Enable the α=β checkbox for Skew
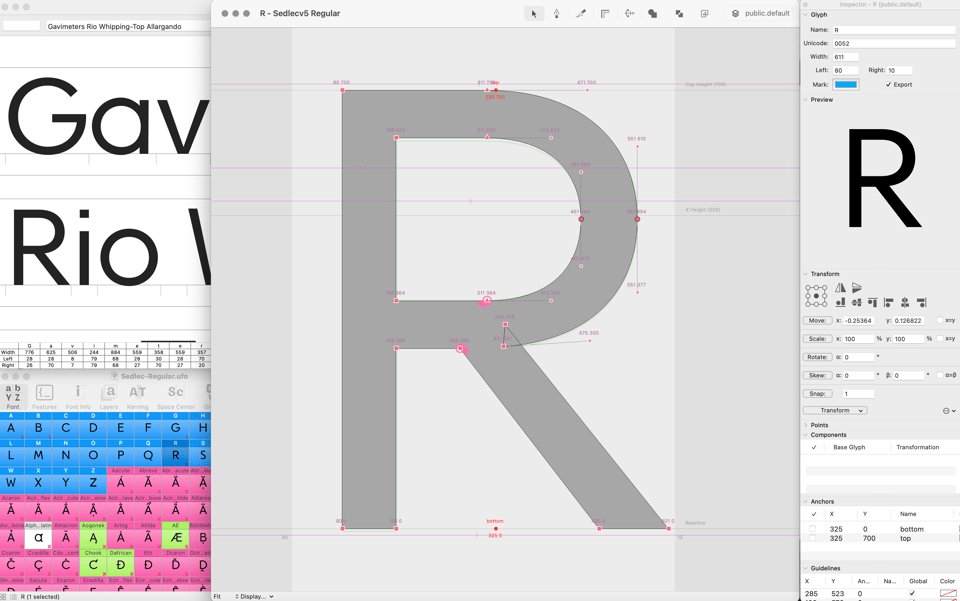 click(x=940, y=376)
